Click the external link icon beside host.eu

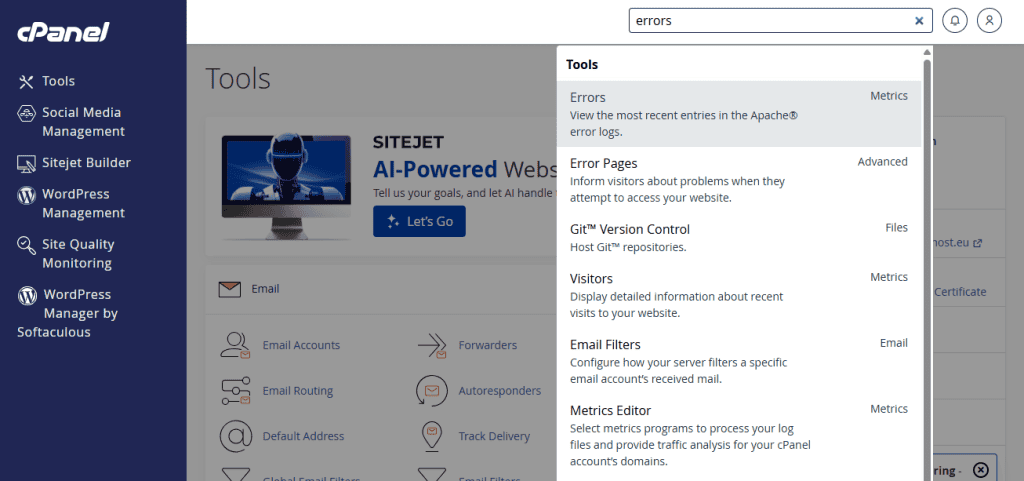tap(978, 243)
